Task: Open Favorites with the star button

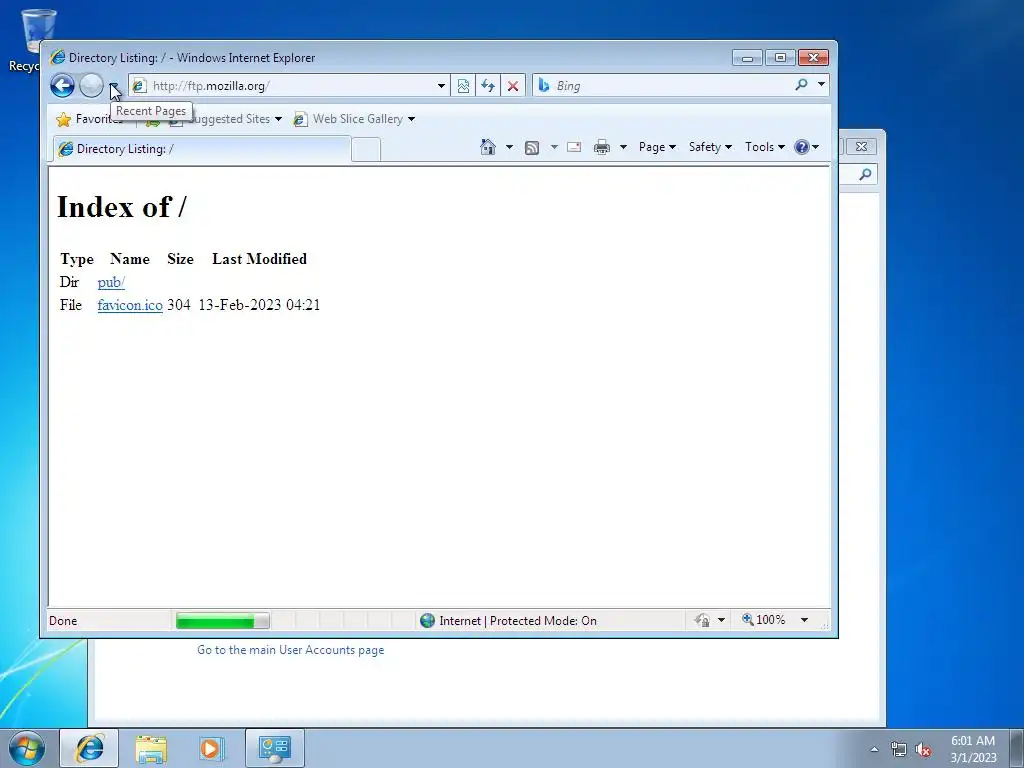Action: (89, 119)
